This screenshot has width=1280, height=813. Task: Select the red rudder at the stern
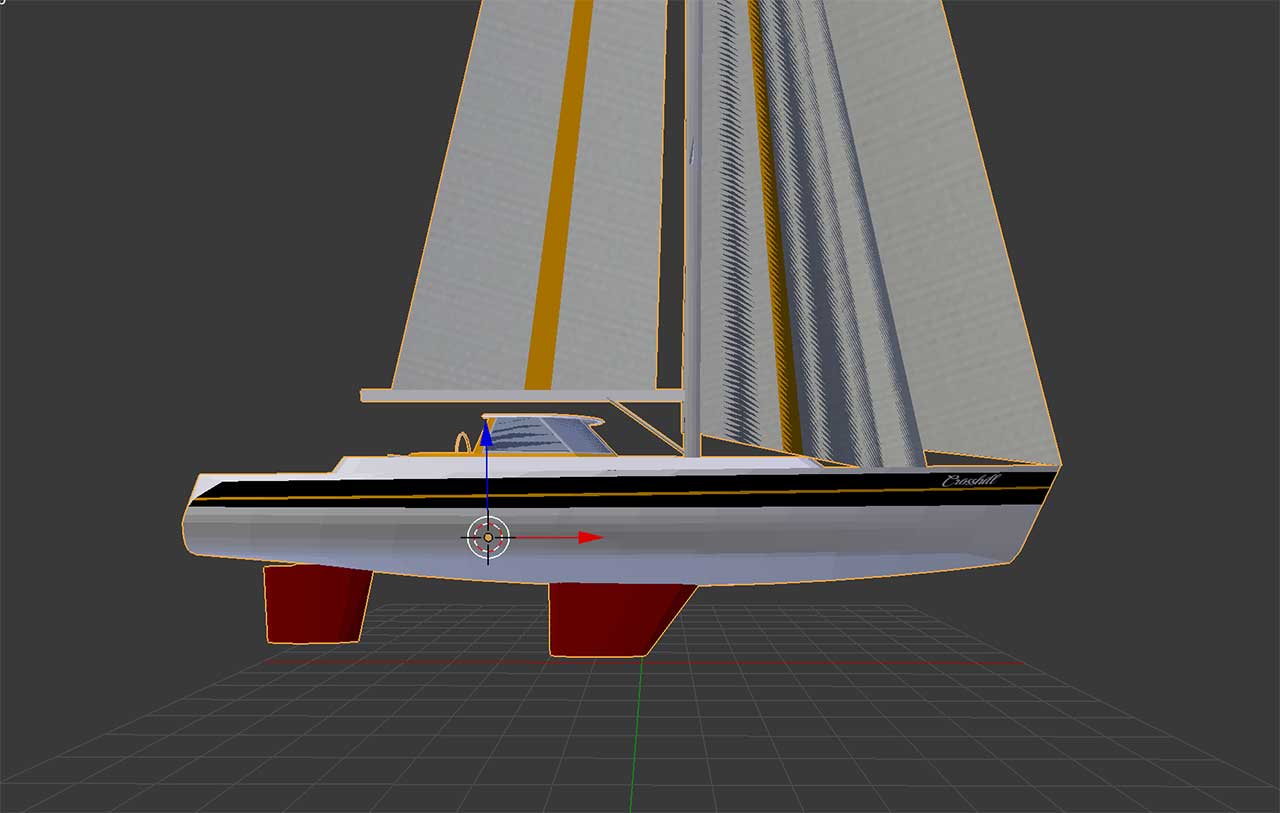pyautogui.click(x=315, y=603)
